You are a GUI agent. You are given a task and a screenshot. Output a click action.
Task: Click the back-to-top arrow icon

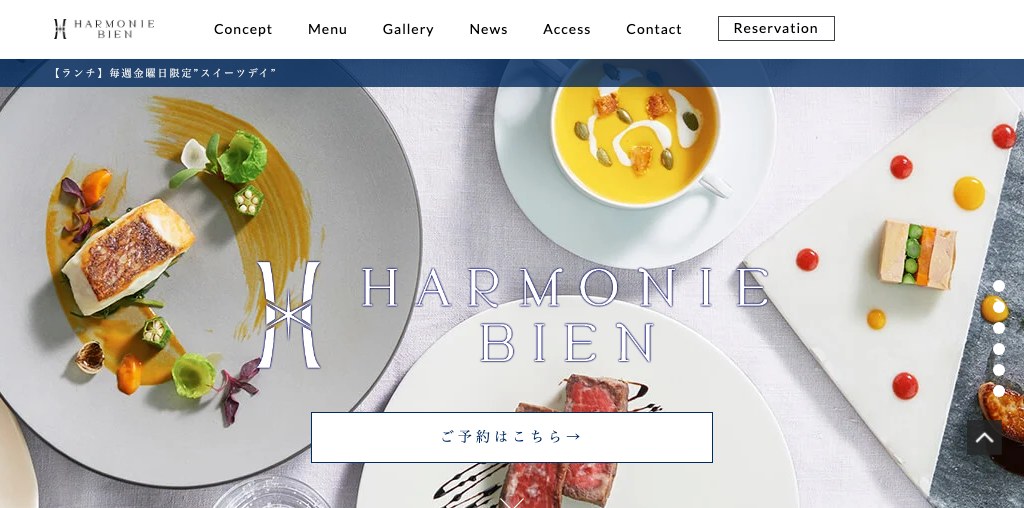pos(984,437)
